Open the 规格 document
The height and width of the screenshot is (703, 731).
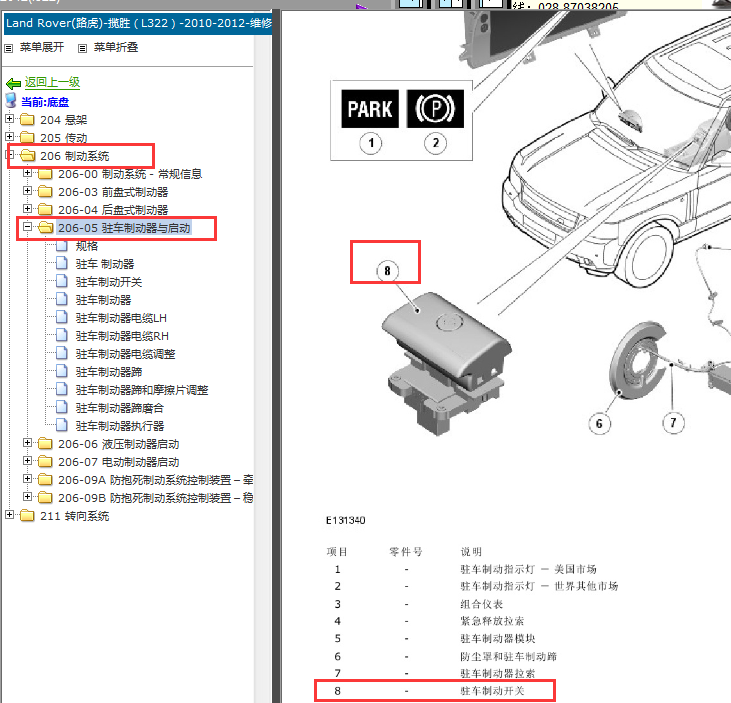pos(87,246)
